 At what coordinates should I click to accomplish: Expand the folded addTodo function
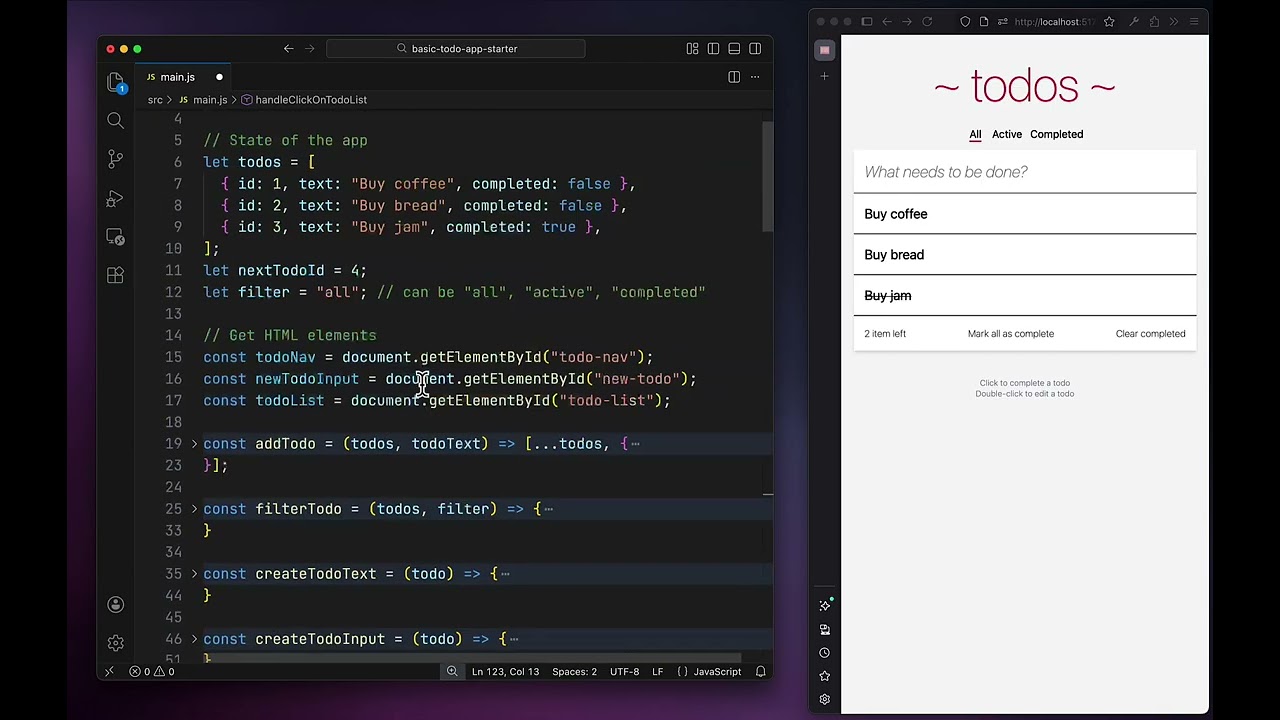(x=195, y=444)
